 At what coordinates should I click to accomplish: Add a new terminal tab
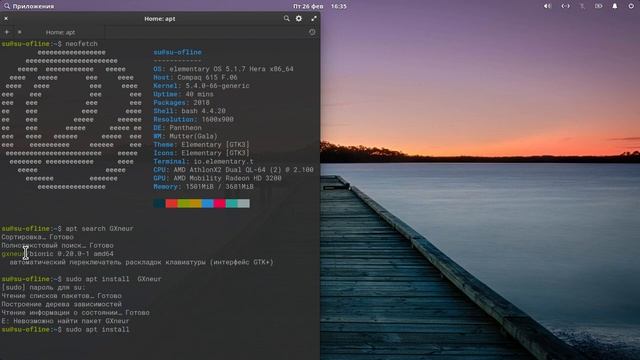7,32
